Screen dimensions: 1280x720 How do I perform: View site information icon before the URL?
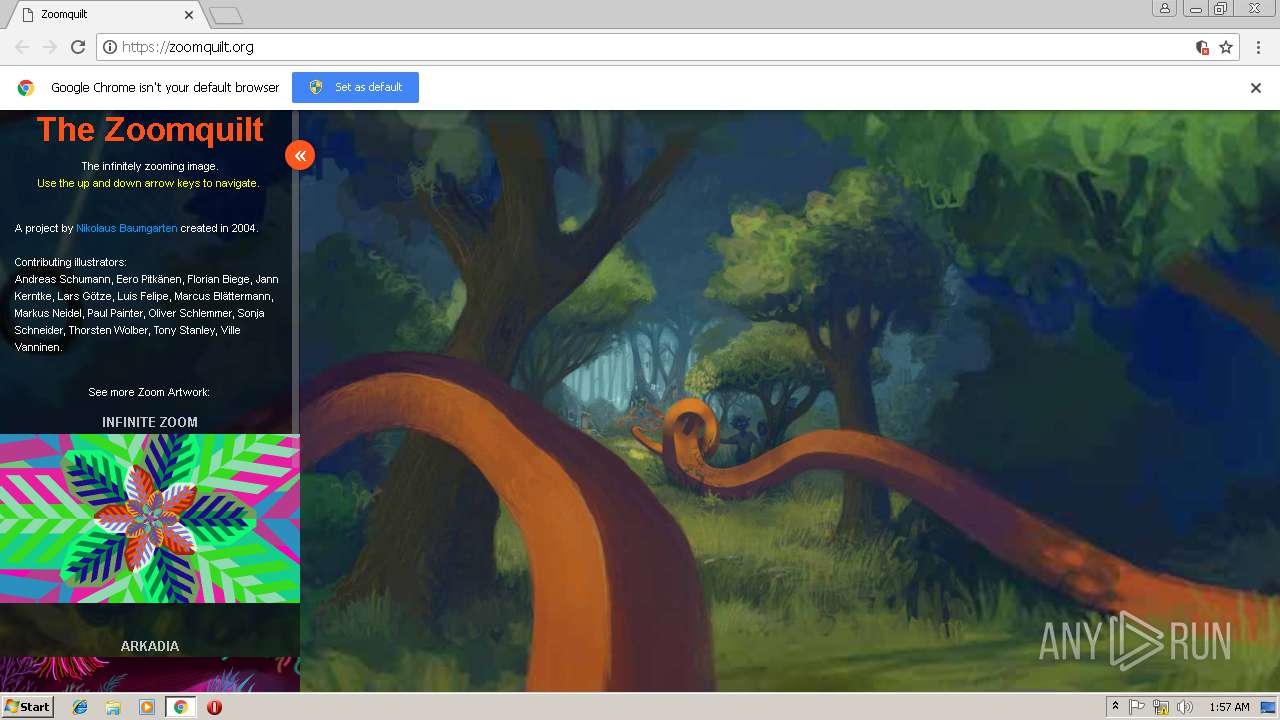pyautogui.click(x=110, y=47)
